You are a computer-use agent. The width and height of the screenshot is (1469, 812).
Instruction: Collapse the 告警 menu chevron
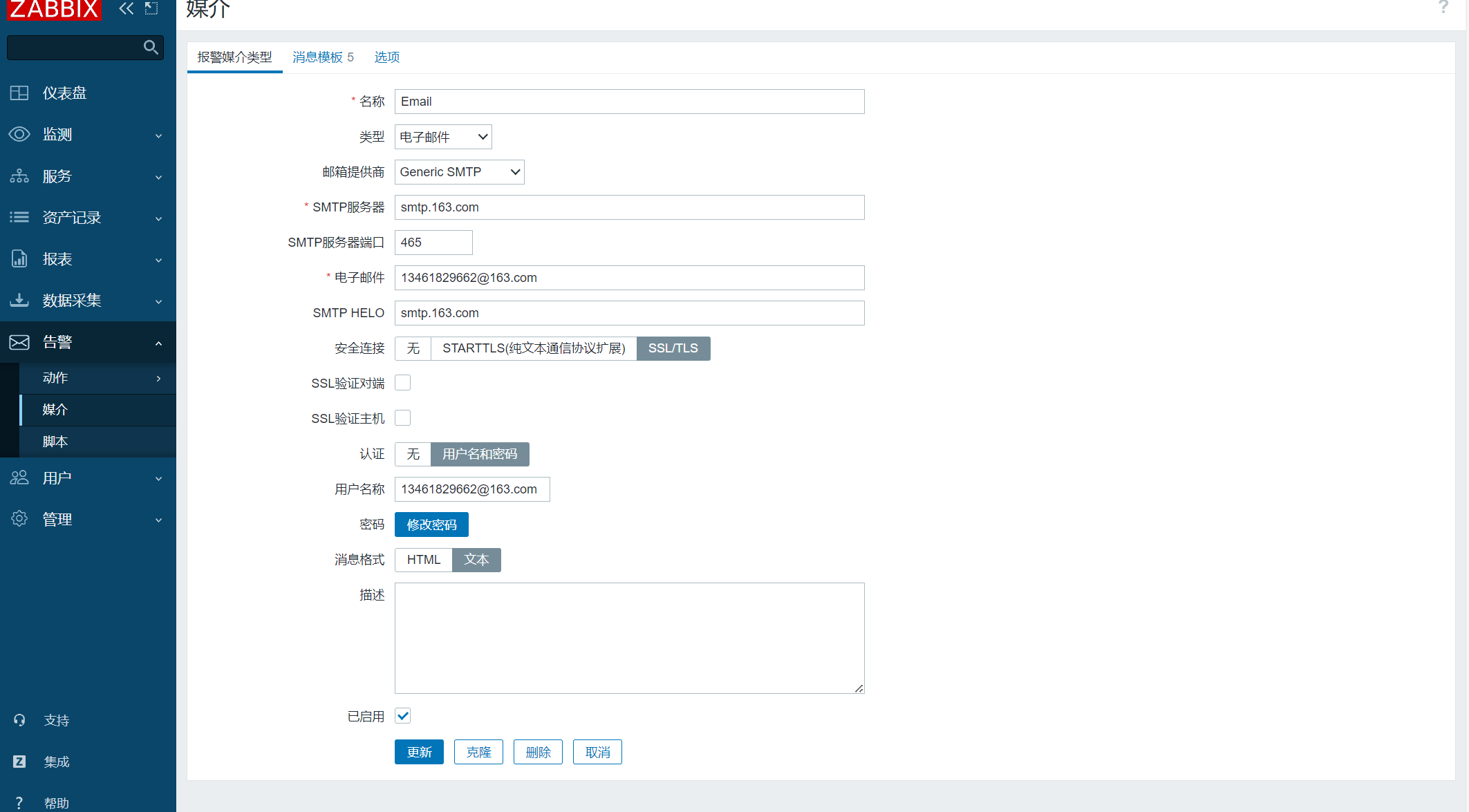pyautogui.click(x=158, y=343)
